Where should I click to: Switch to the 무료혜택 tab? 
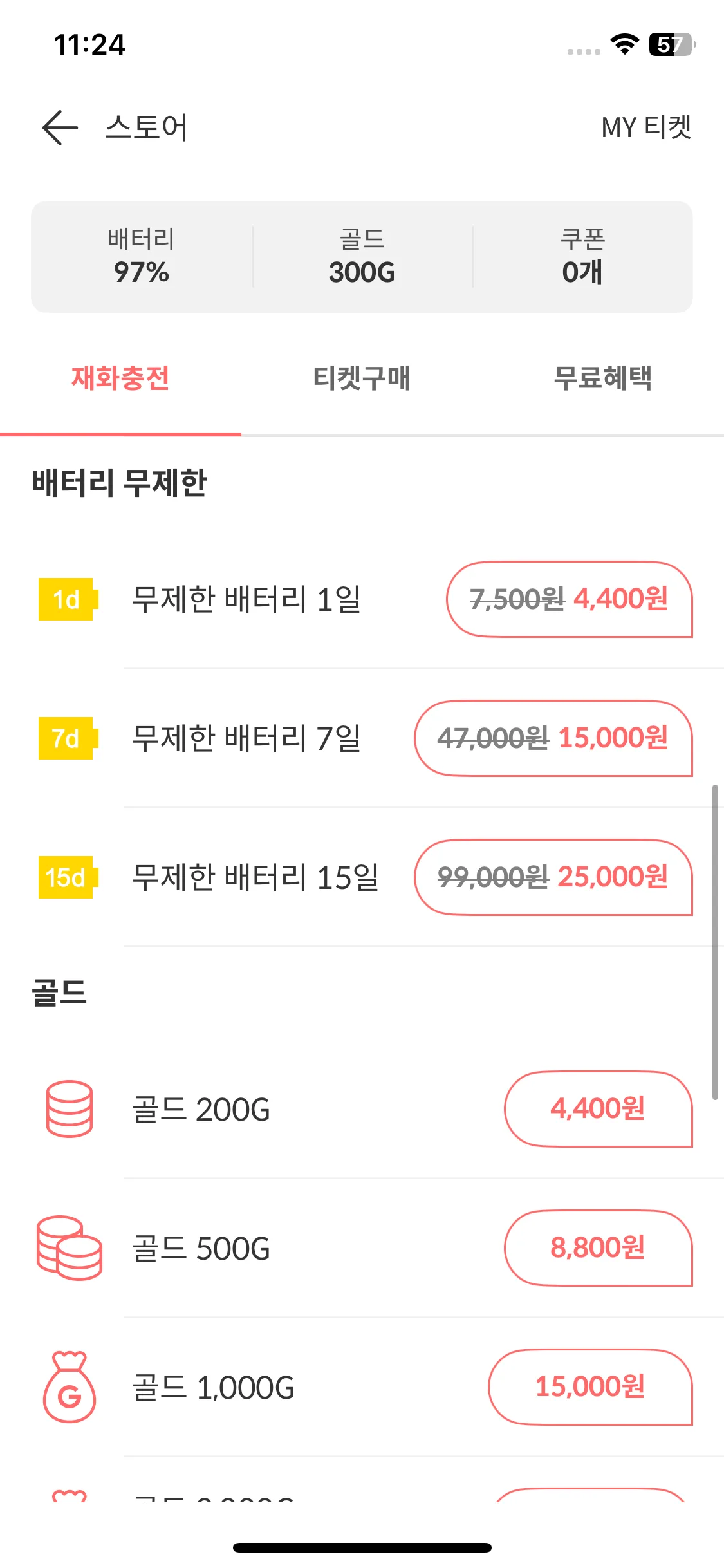603,378
